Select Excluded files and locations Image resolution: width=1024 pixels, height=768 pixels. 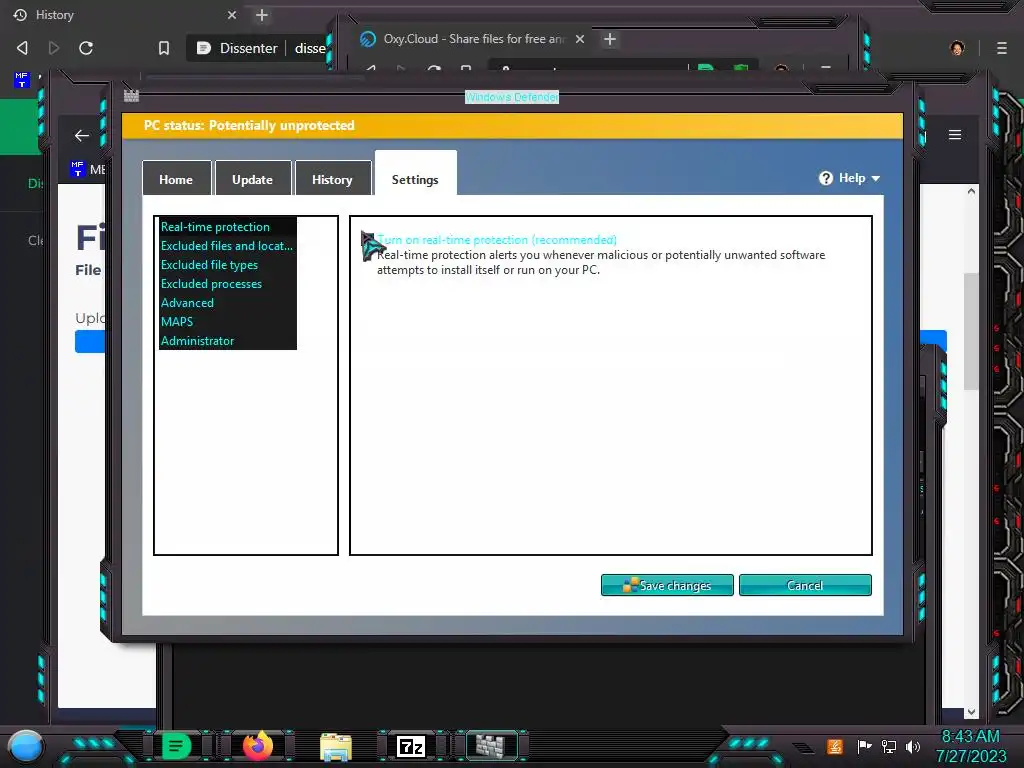tap(227, 246)
